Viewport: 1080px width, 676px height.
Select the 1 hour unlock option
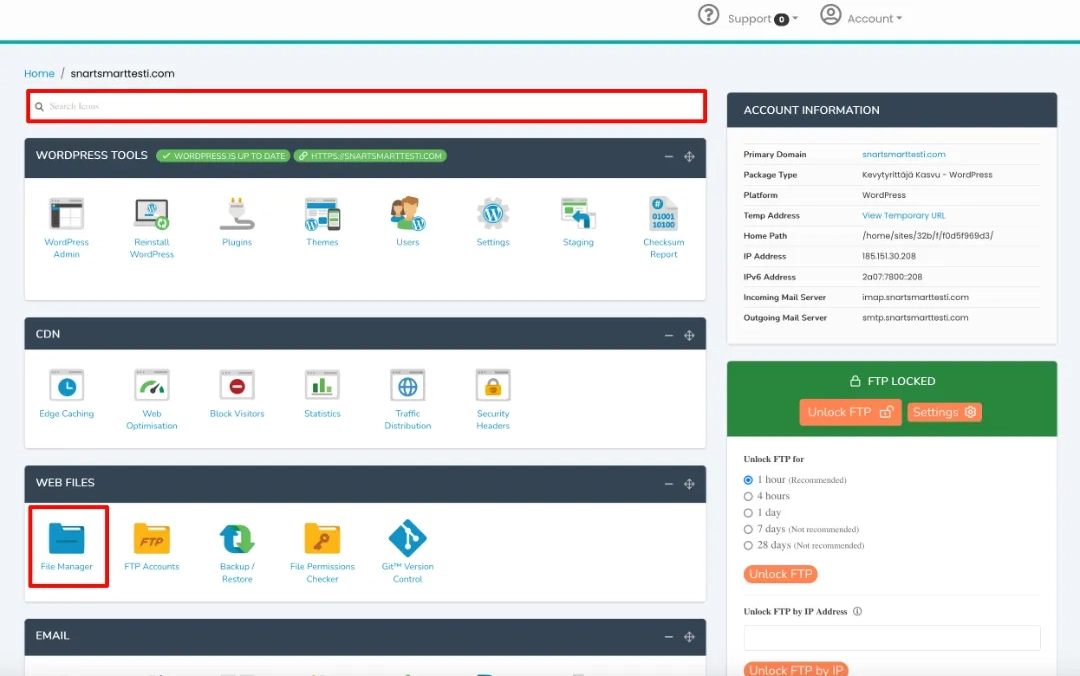748,480
